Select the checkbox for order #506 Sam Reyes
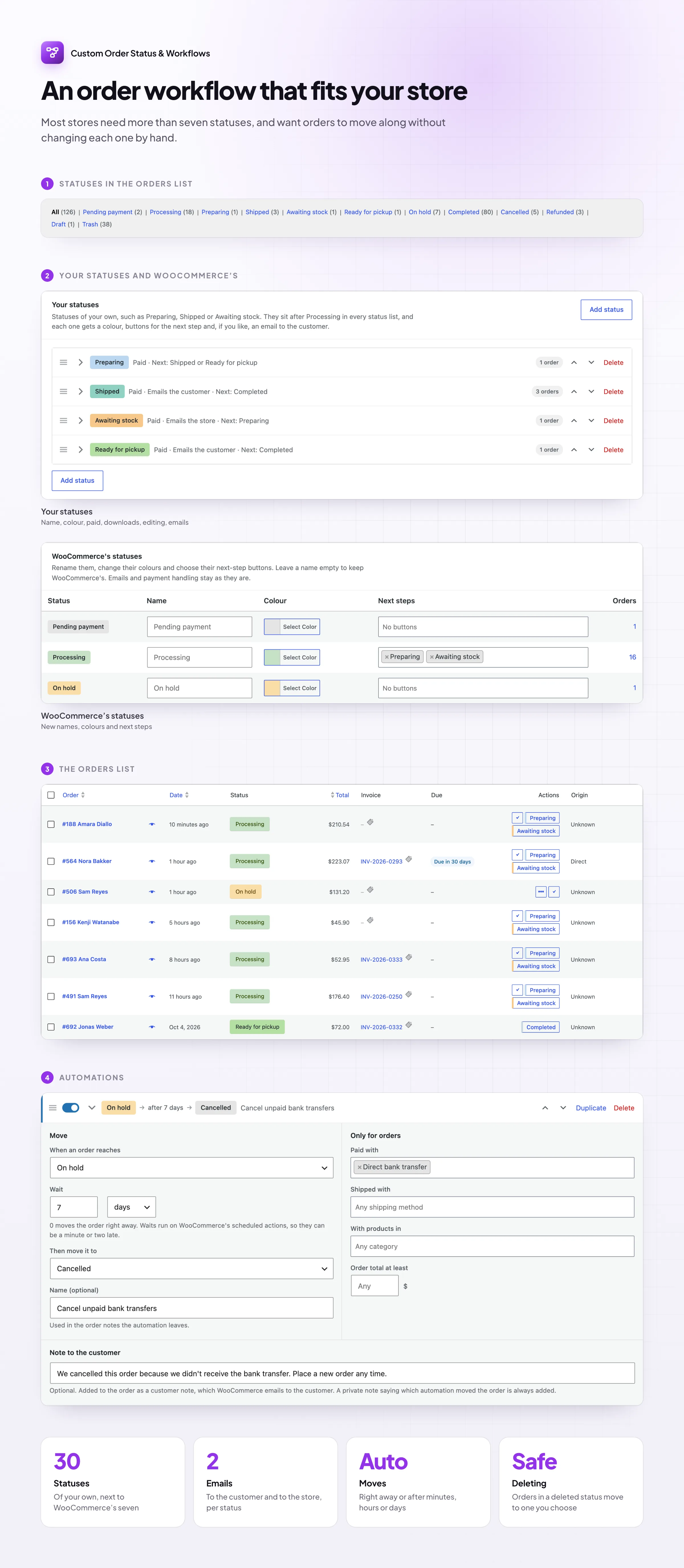Image resolution: width=684 pixels, height=1568 pixels. tap(51, 892)
